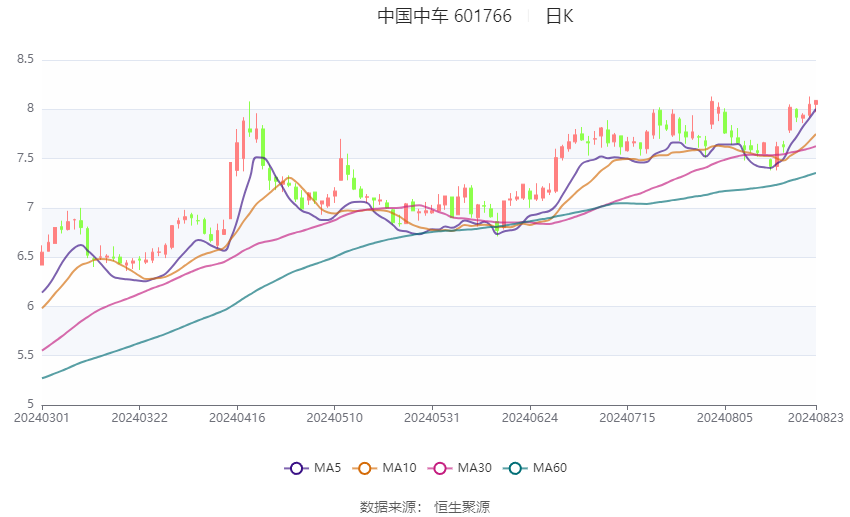The image size is (850, 517).
Task: Click the chart title 中国中车 601766
Action: 445,16
